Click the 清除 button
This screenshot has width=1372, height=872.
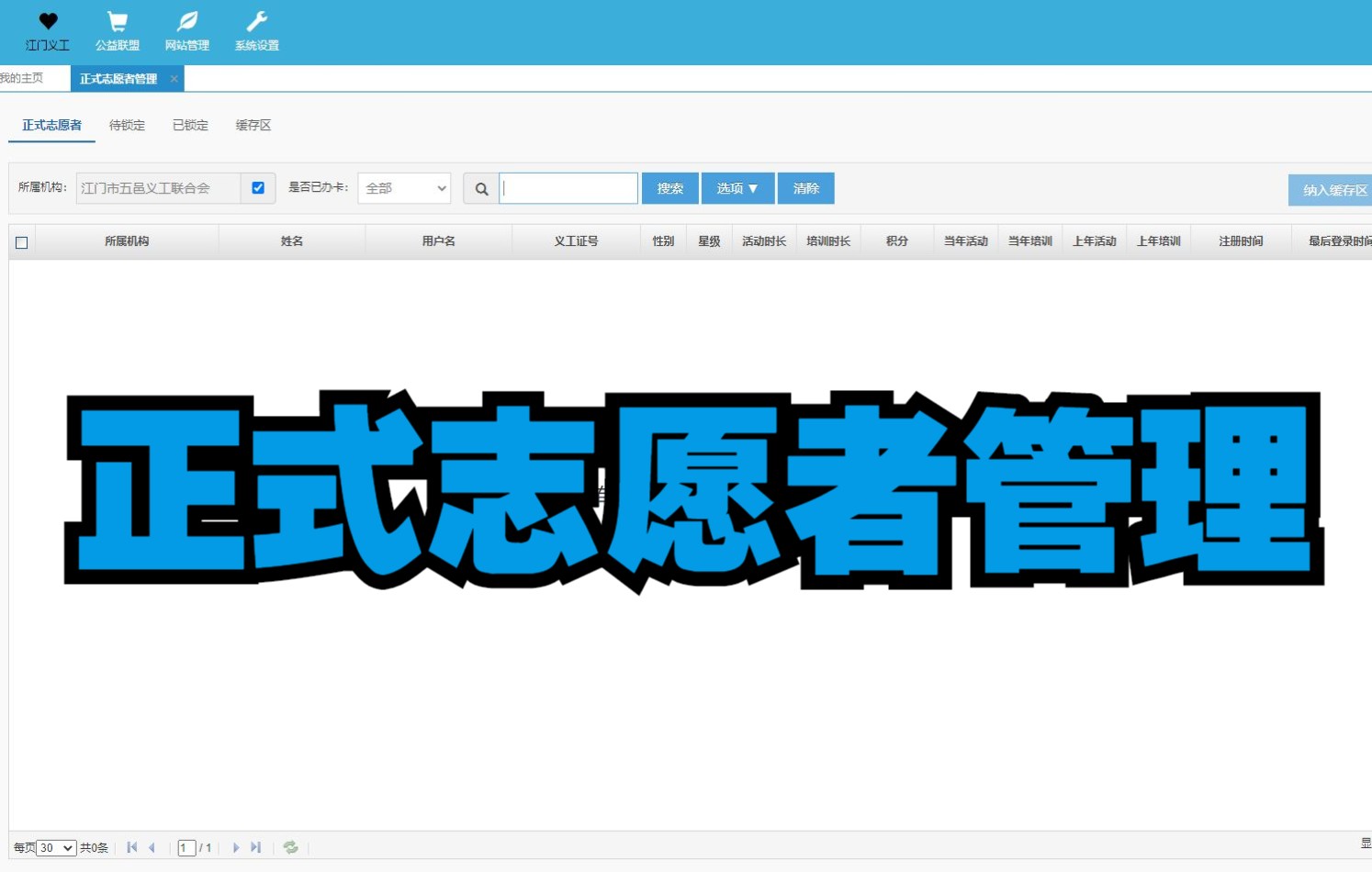point(806,188)
